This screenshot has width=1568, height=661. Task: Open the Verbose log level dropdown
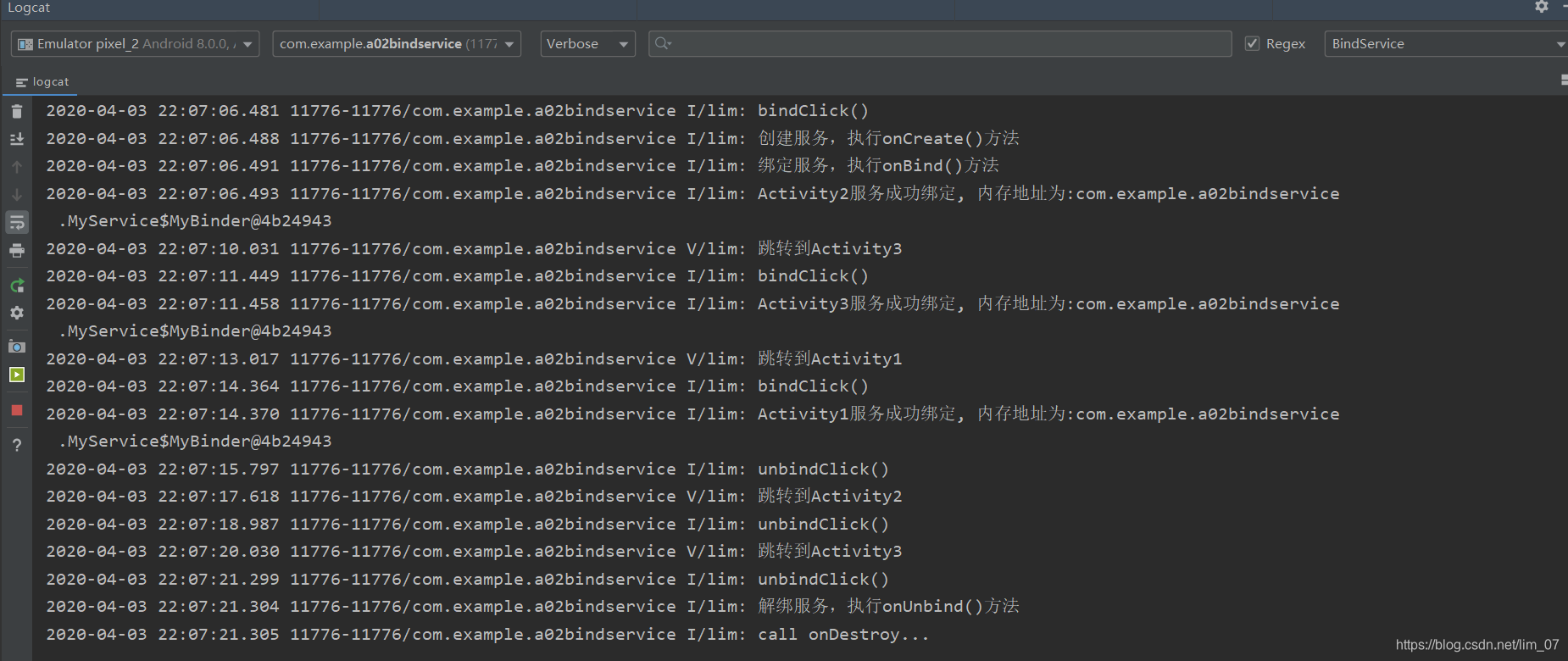click(x=587, y=44)
